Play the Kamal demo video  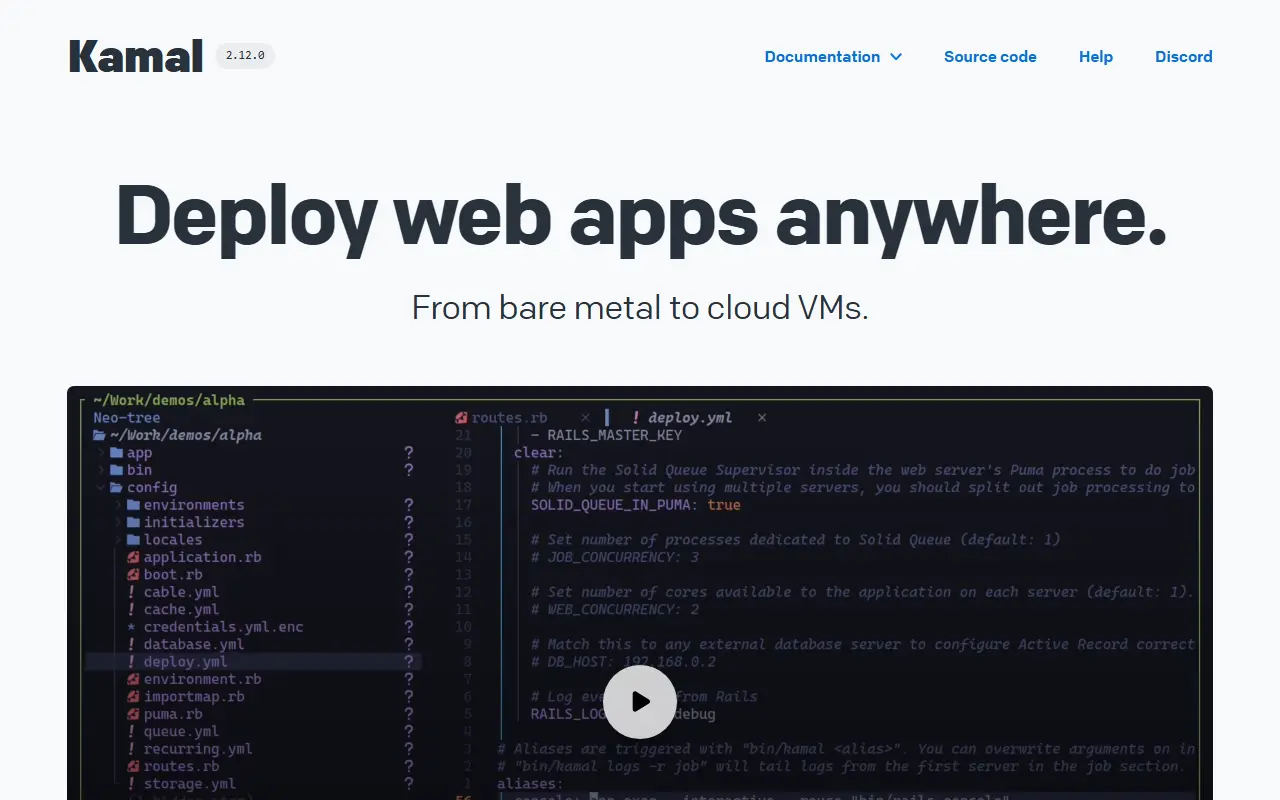tap(640, 702)
